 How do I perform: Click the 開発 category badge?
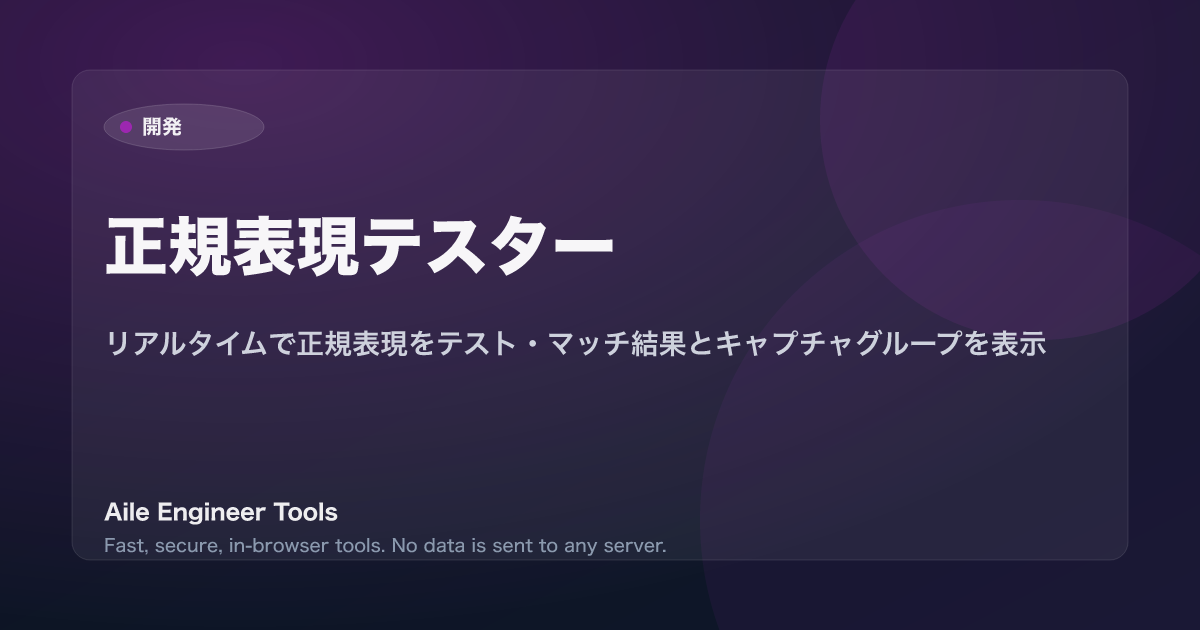184,127
